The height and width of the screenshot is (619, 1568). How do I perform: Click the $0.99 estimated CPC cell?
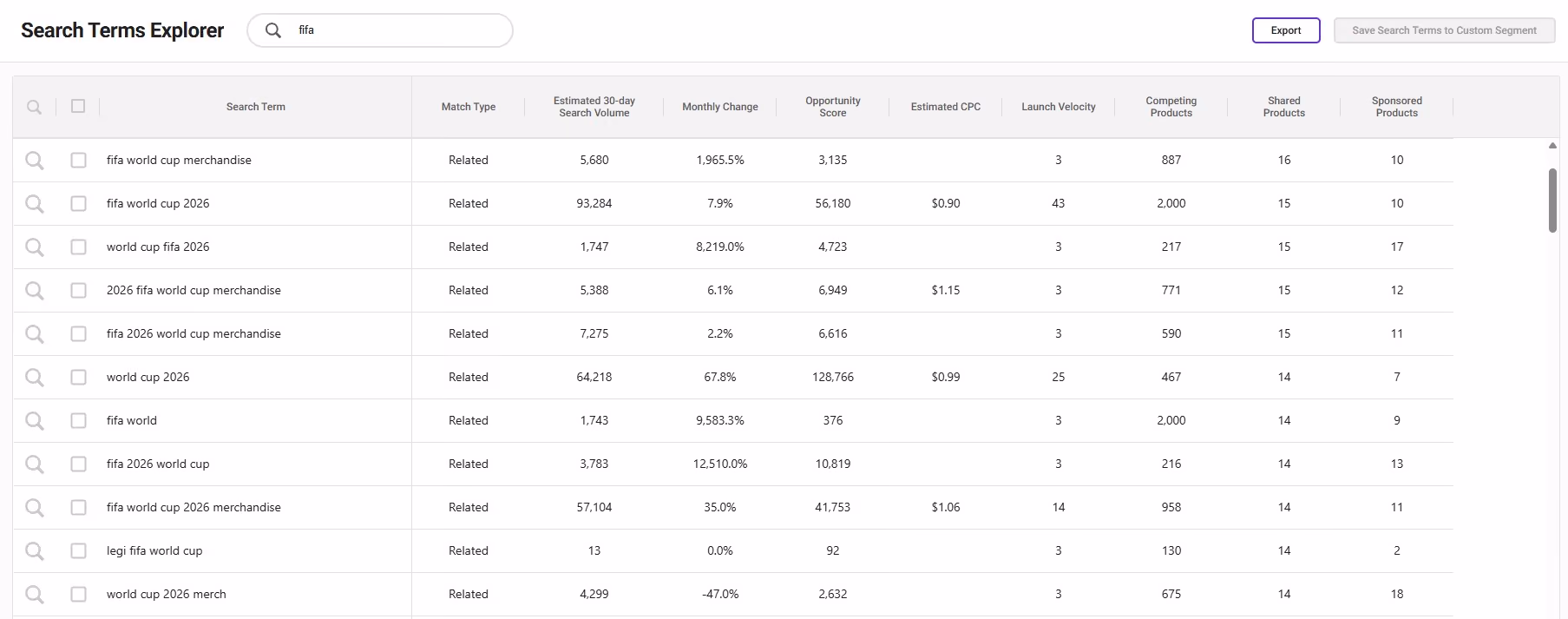(946, 377)
